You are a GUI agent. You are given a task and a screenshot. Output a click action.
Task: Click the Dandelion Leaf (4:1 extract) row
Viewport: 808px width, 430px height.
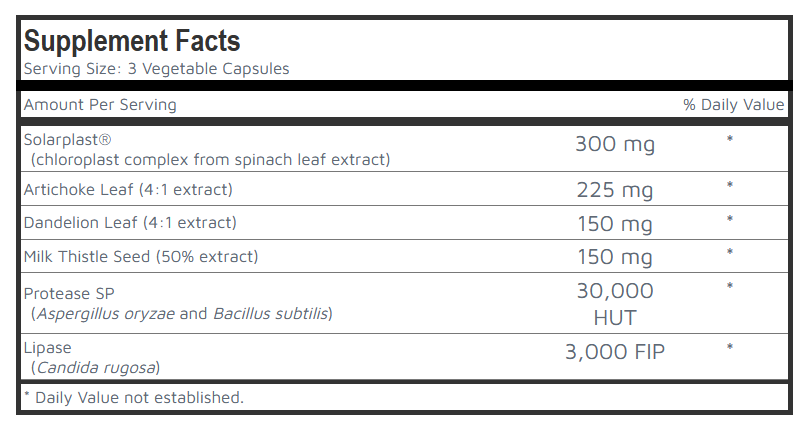130,223
